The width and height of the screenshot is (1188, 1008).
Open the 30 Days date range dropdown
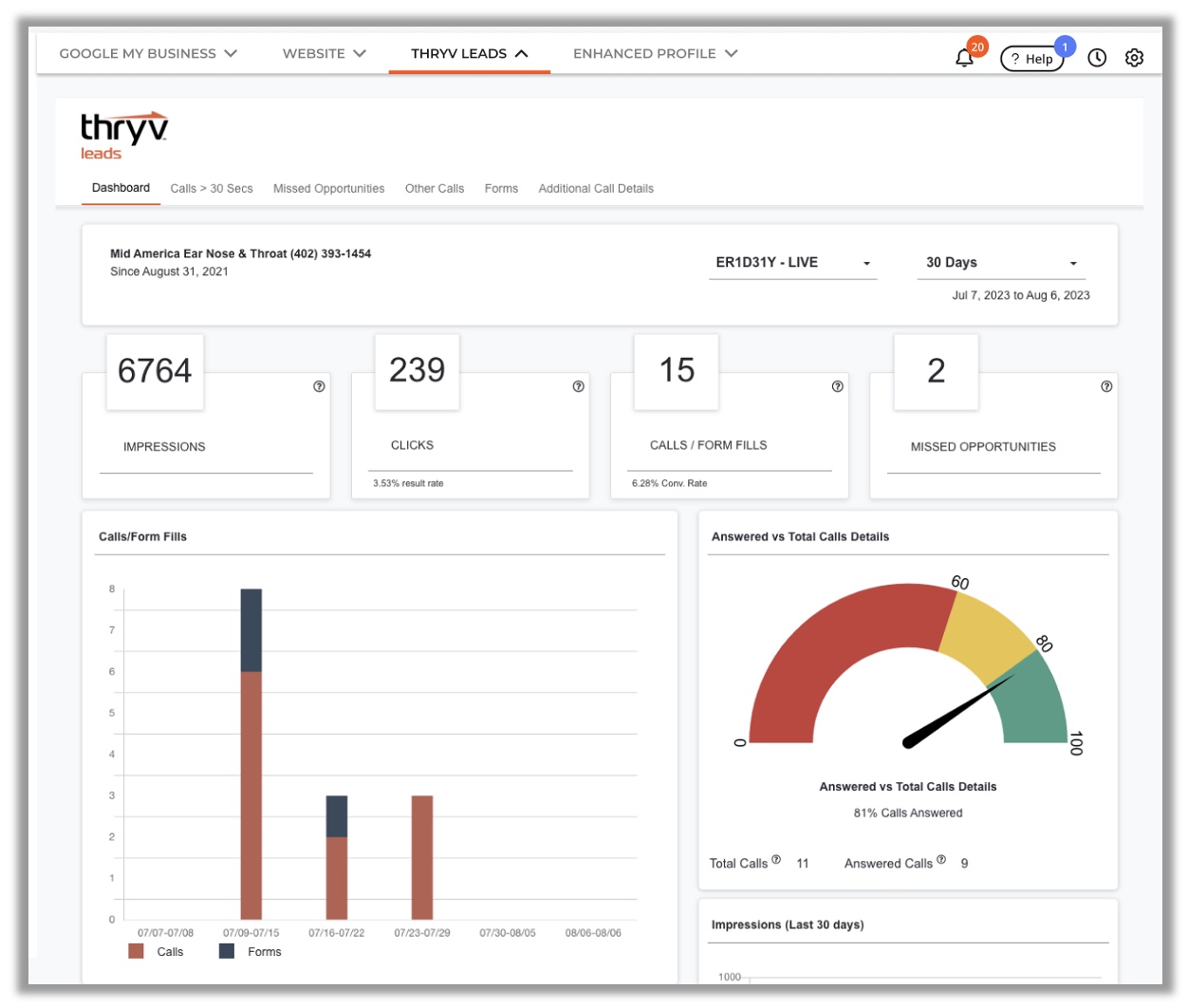(1001, 263)
